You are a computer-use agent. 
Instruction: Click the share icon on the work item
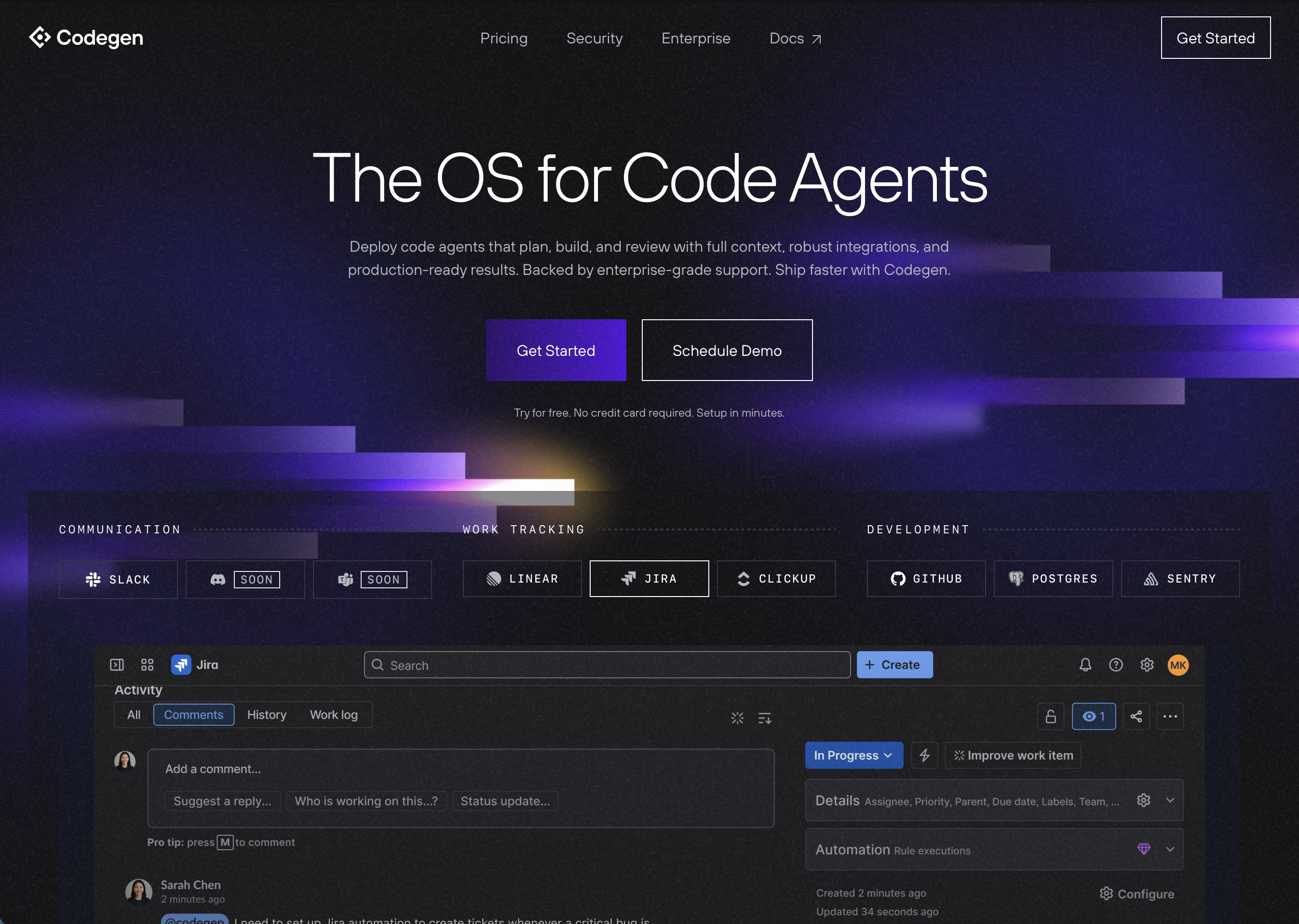(1136, 716)
